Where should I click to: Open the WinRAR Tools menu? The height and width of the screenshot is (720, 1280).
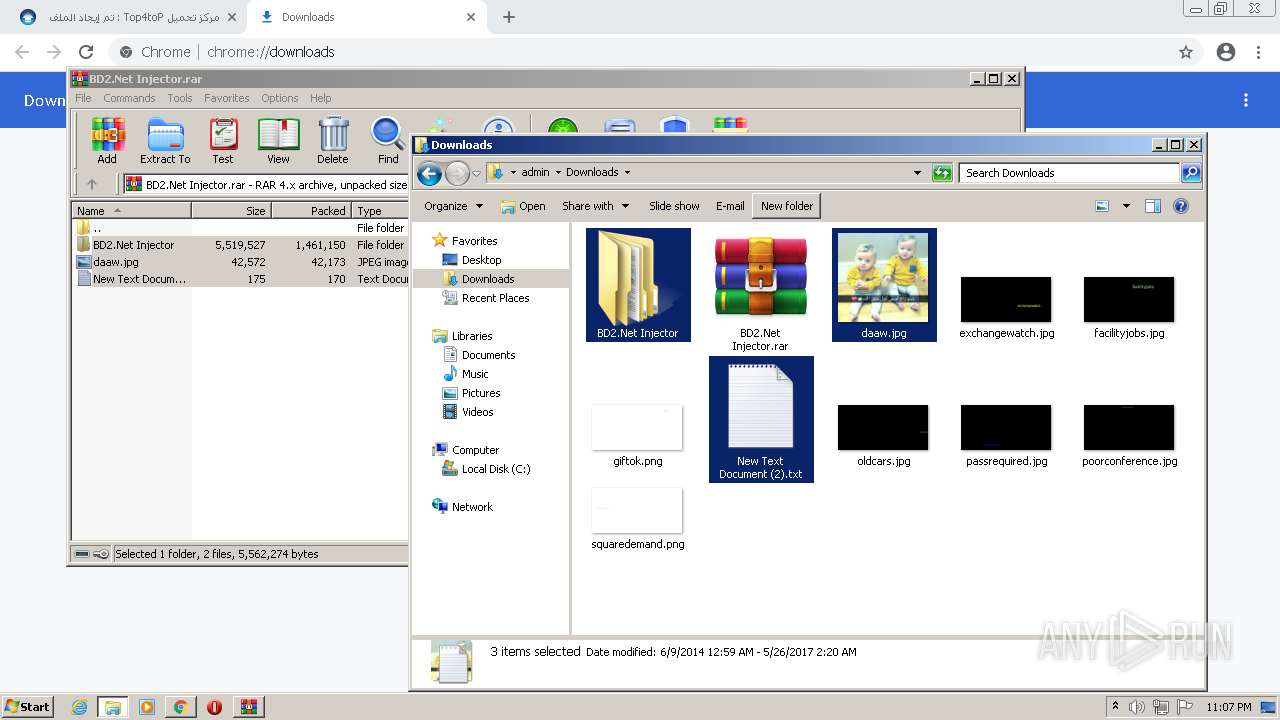pos(180,98)
